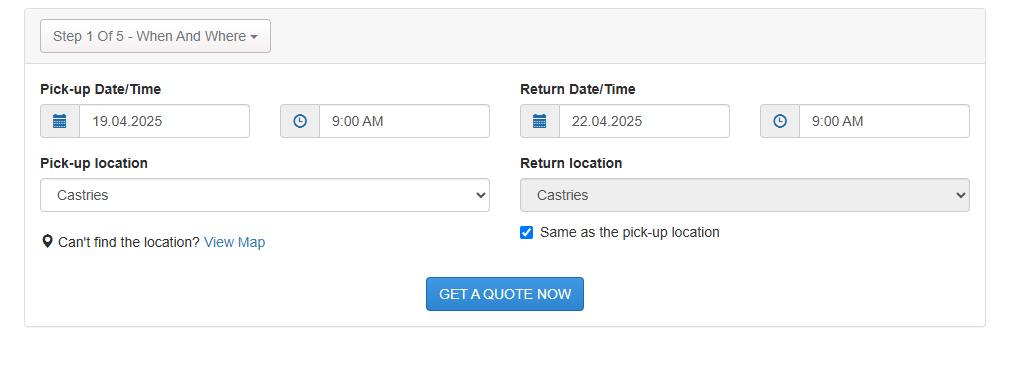The width and height of the screenshot is (1019, 387).
Task: Click the return date calendar icon
Action: coord(539,121)
